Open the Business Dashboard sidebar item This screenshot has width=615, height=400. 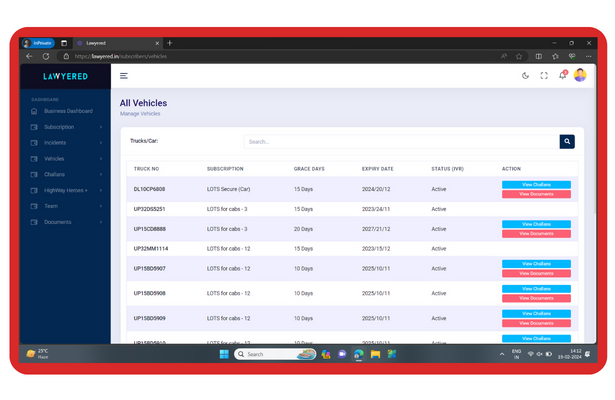(x=68, y=111)
